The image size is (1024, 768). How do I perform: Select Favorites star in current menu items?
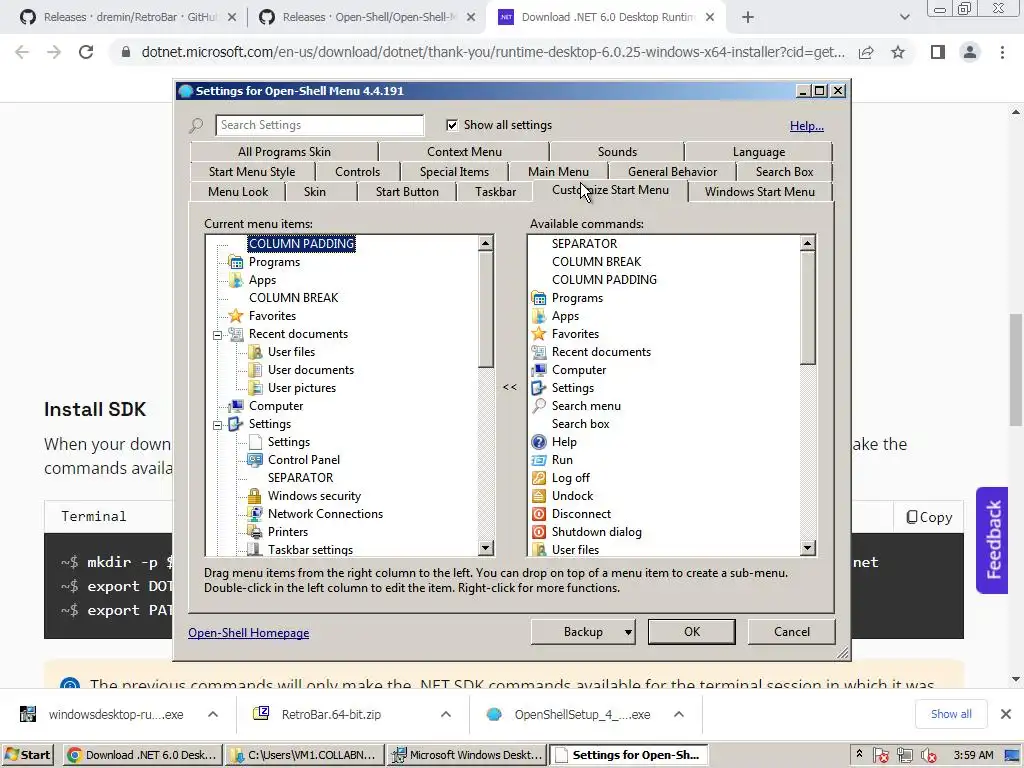point(236,316)
